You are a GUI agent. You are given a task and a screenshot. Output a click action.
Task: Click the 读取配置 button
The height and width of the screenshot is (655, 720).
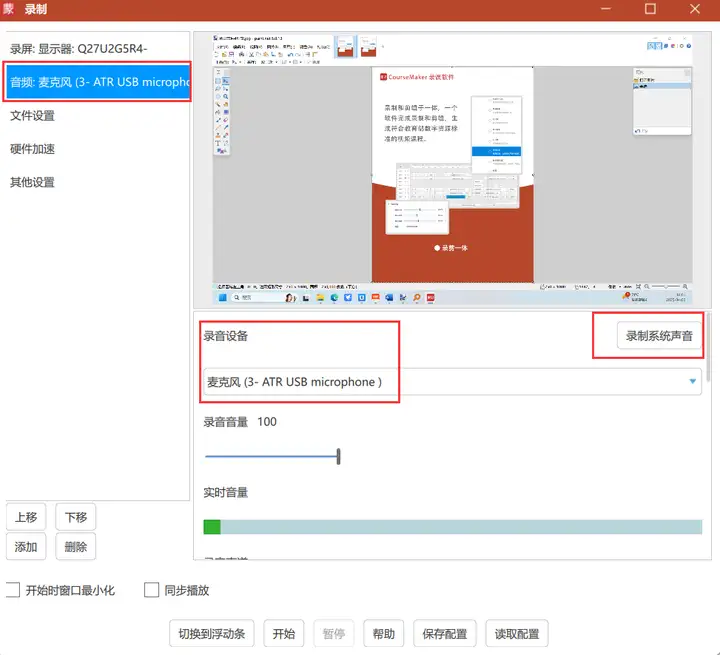click(517, 633)
